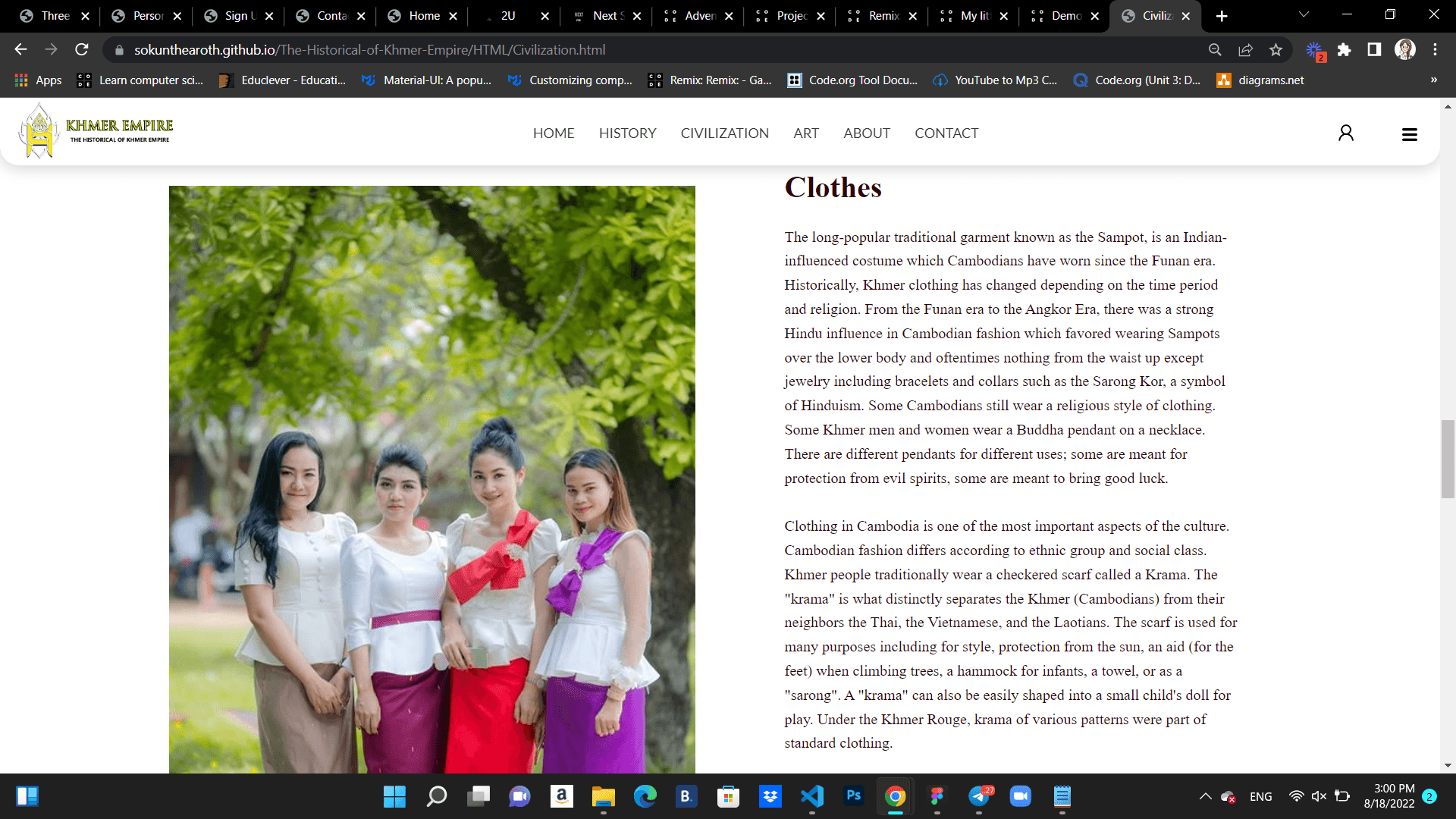The height and width of the screenshot is (819, 1456).
Task: Click the page vertical scrollbar thumb
Action: [1448, 458]
